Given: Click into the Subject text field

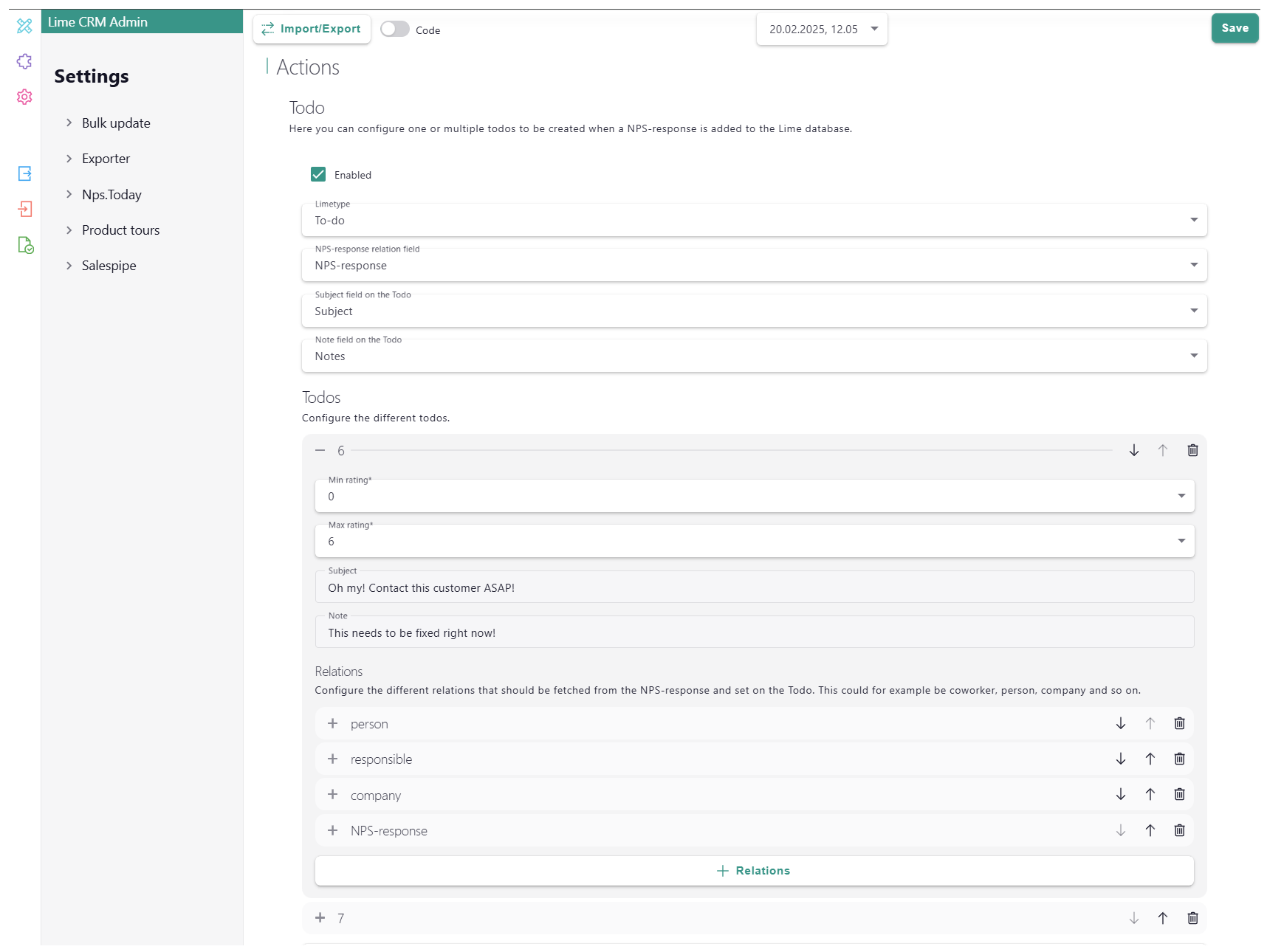Looking at the screenshot, I should tap(754, 588).
